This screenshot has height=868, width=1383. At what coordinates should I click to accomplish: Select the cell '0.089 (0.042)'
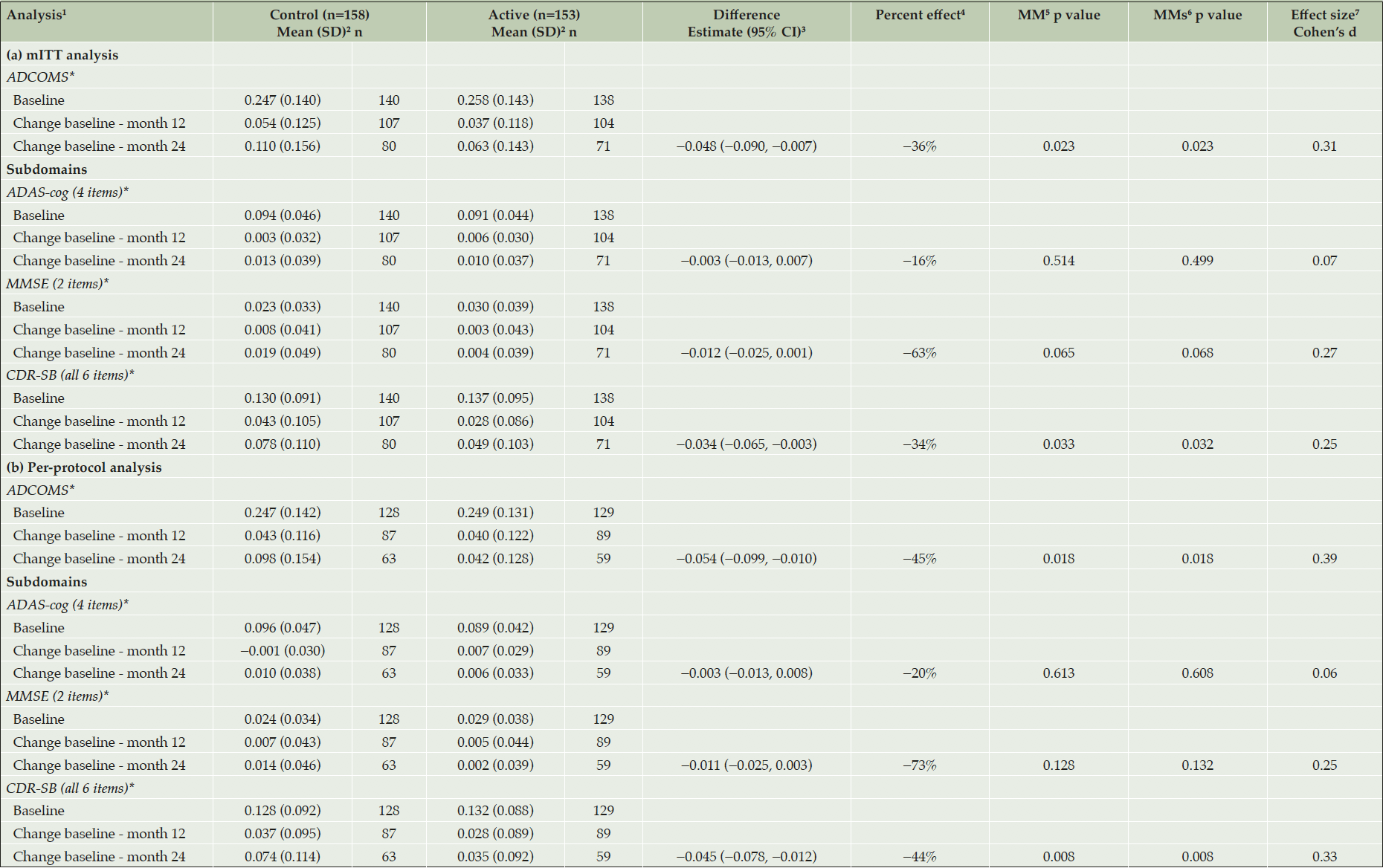click(495, 628)
